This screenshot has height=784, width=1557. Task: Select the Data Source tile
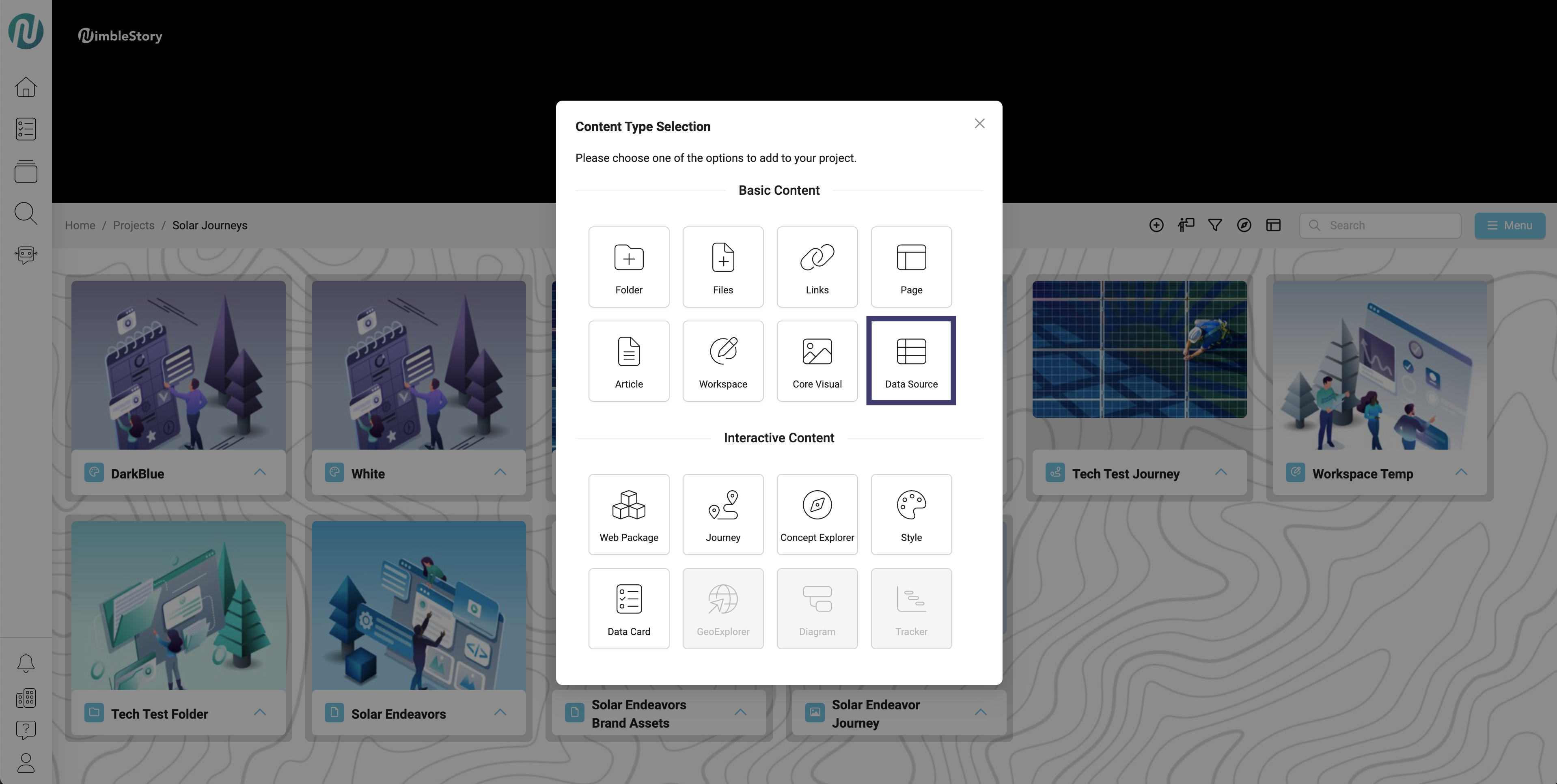(911, 361)
